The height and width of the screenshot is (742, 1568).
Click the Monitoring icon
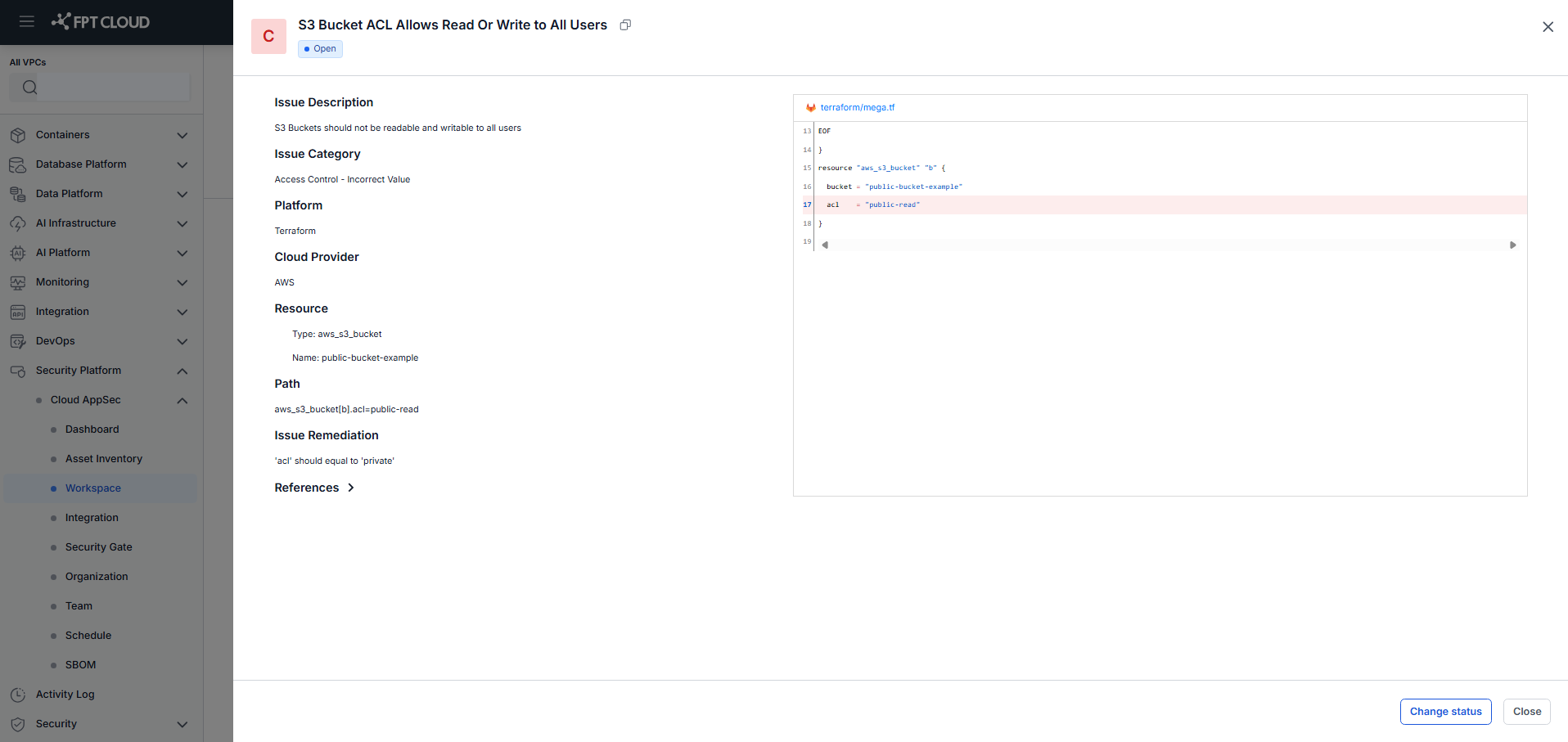pos(18,282)
